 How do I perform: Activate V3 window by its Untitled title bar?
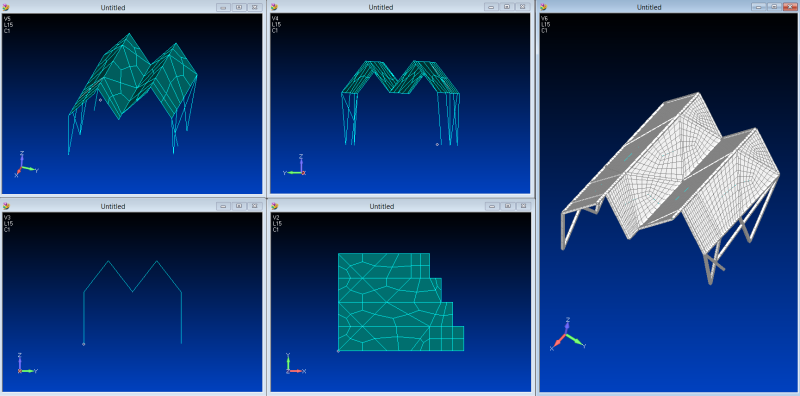(x=113, y=206)
